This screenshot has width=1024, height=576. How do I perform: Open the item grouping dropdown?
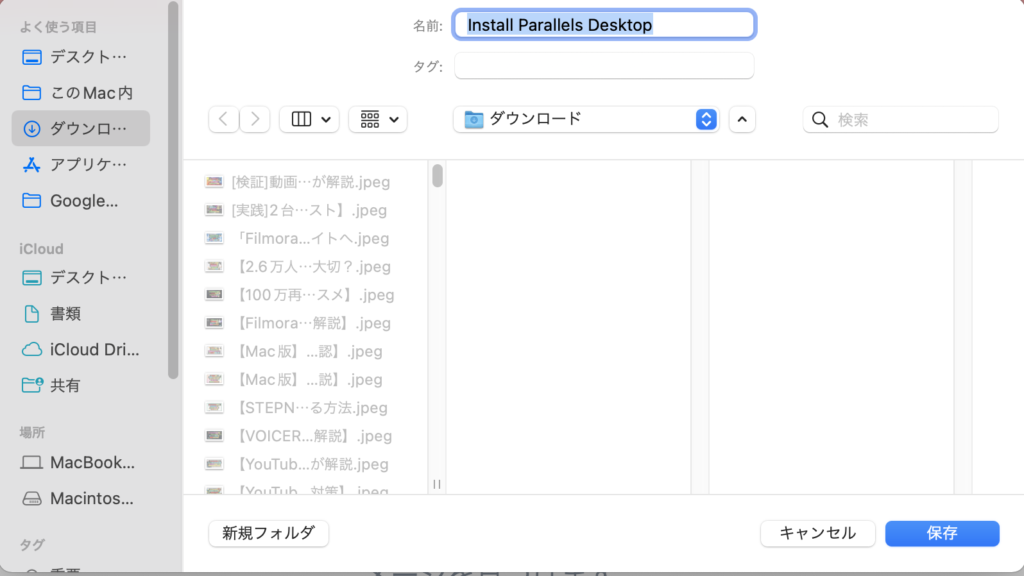coord(378,119)
